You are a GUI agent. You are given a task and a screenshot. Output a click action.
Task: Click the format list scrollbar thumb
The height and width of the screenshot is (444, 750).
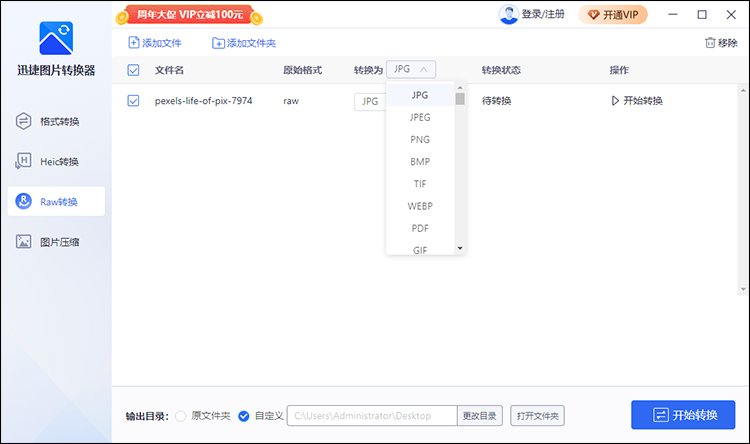click(x=460, y=99)
